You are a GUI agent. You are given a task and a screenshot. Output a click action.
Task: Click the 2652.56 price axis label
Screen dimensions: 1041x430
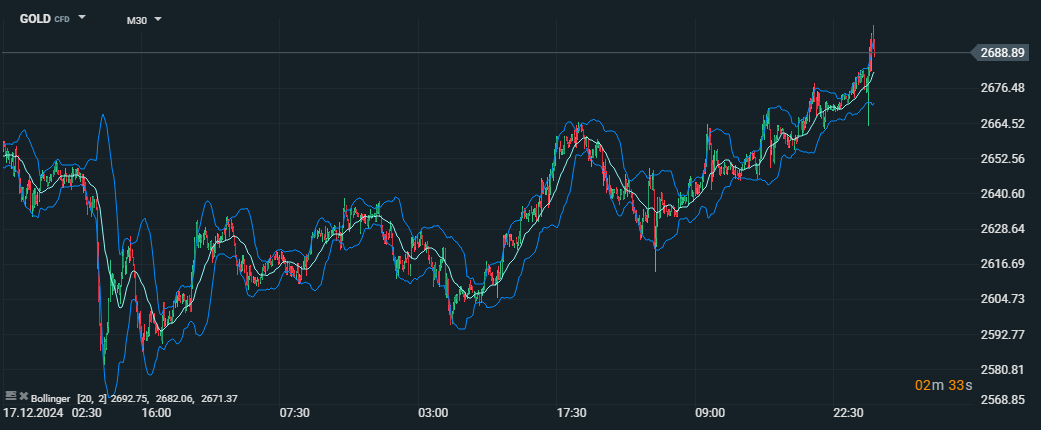click(x=1004, y=159)
